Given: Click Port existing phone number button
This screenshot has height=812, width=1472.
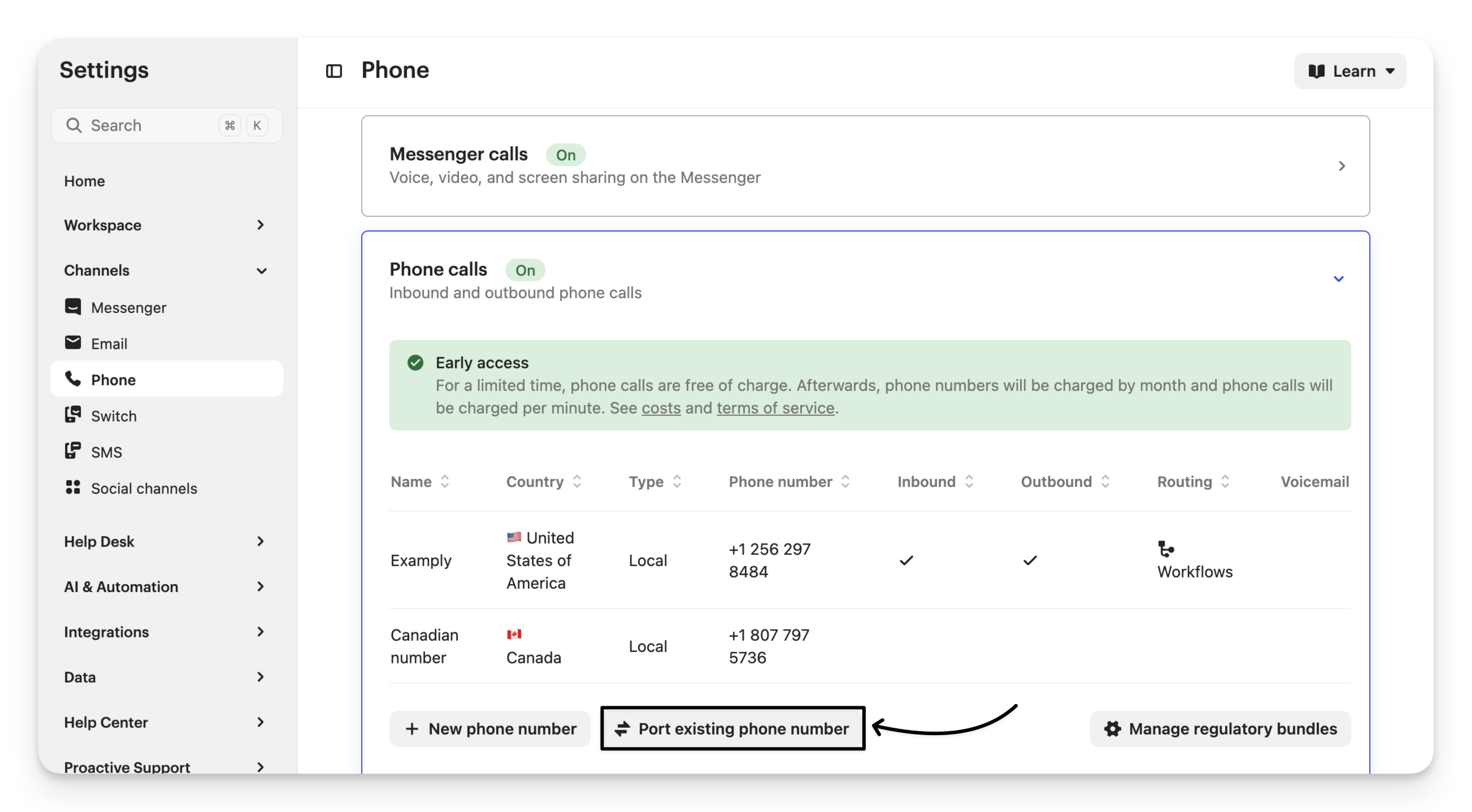Looking at the screenshot, I should 732,728.
